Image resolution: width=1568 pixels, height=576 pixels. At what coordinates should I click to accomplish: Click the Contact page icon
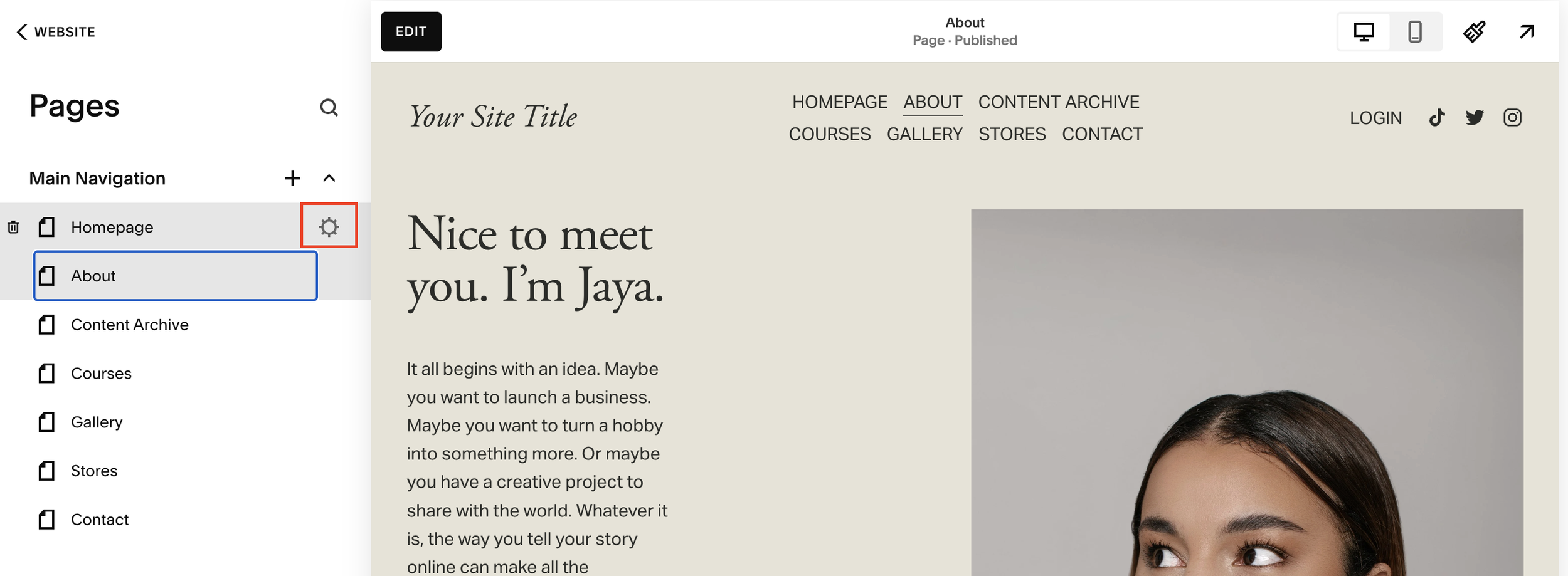(46, 520)
